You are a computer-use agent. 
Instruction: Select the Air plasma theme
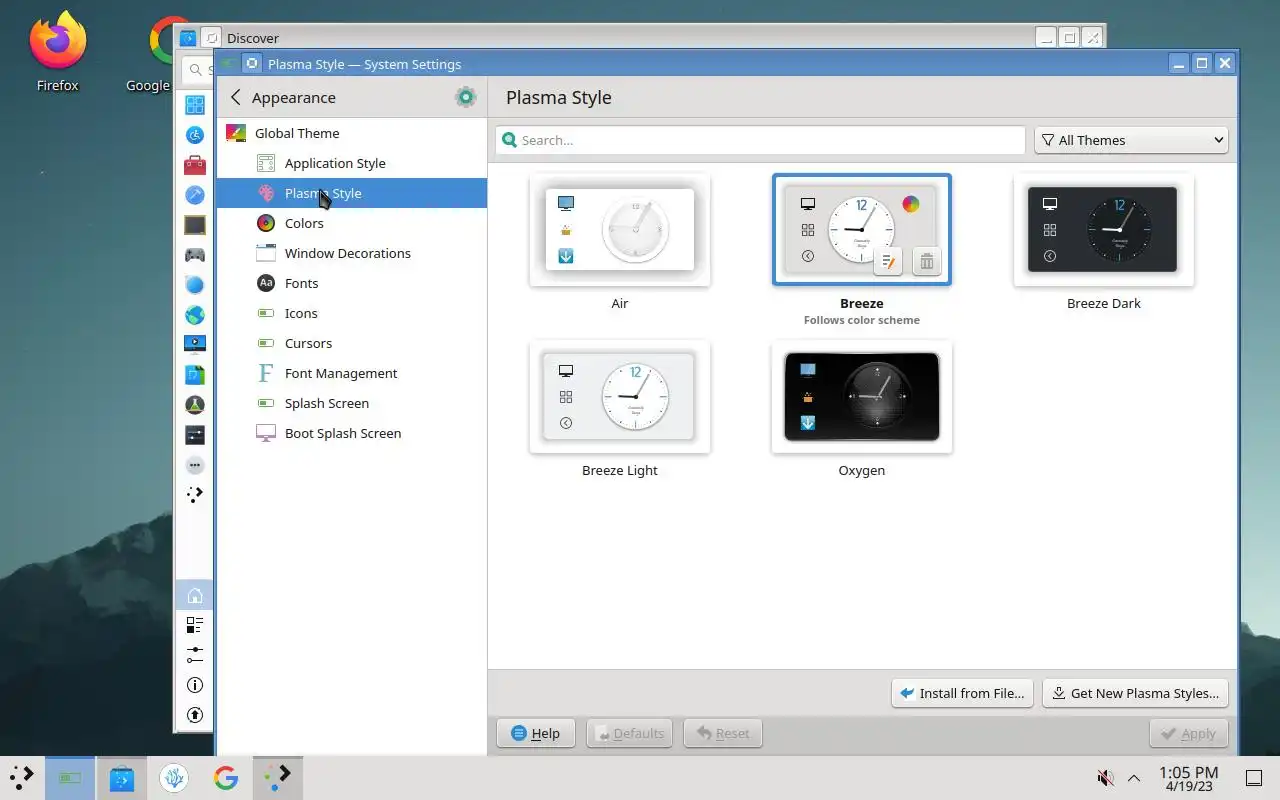coord(620,230)
